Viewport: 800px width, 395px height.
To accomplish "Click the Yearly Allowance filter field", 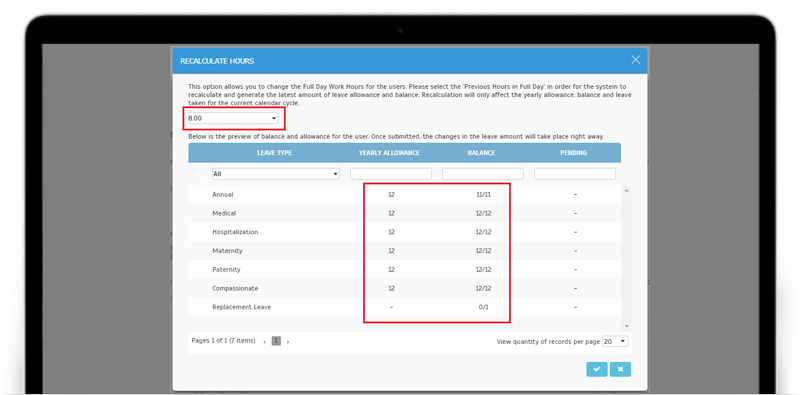I will click(391, 174).
